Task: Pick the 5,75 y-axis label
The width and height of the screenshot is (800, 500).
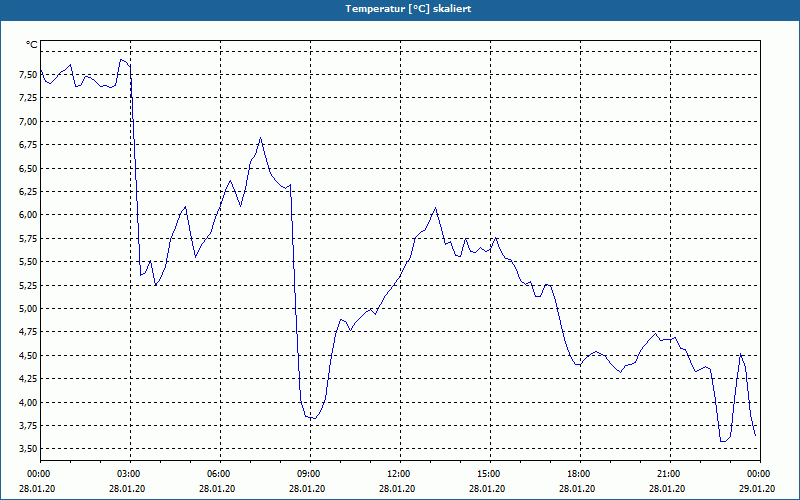Action: [x=28, y=238]
